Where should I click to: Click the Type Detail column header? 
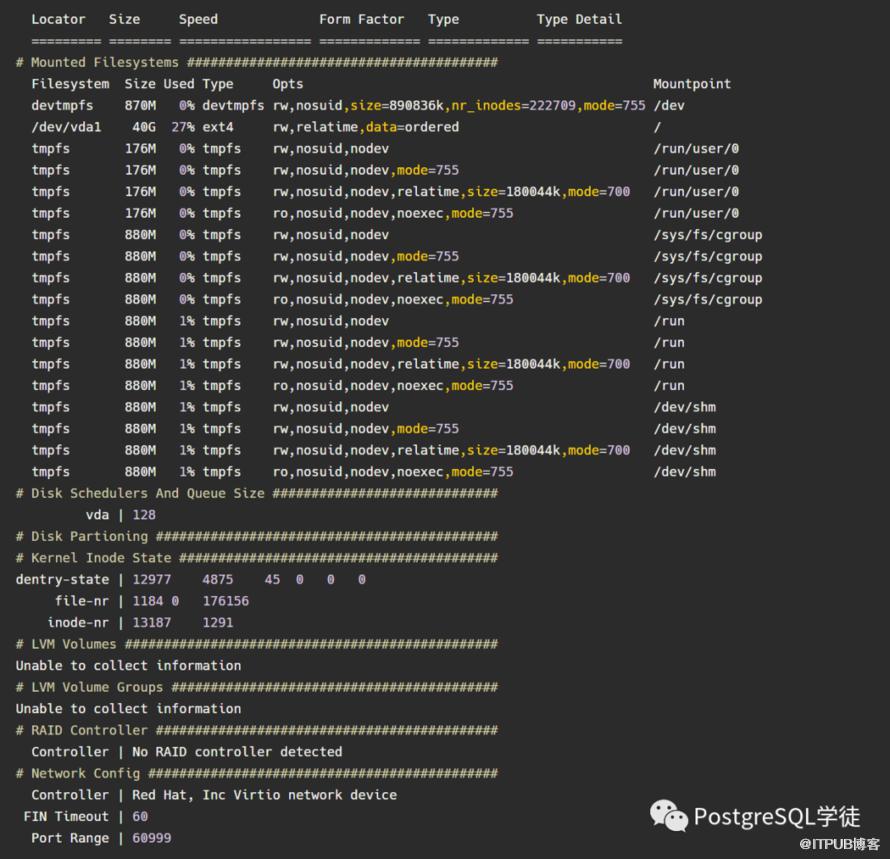[x=579, y=19]
